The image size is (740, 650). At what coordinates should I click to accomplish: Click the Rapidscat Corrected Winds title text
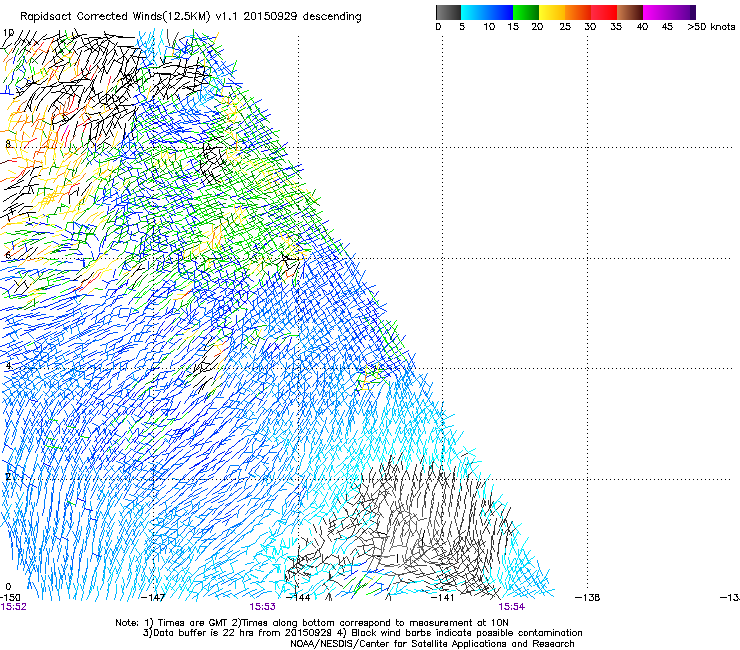(191, 17)
